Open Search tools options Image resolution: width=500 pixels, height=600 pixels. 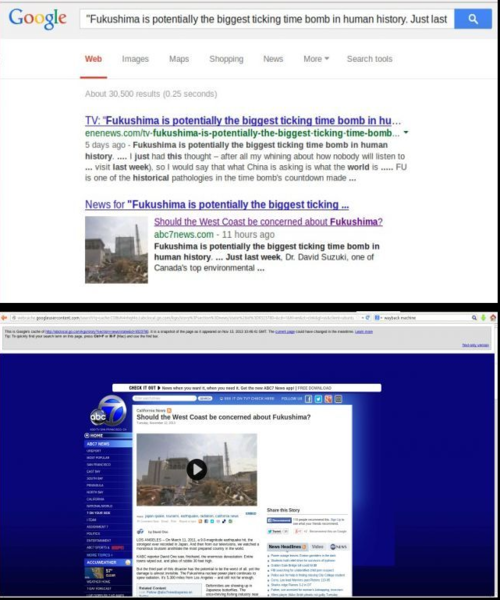click(x=370, y=59)
